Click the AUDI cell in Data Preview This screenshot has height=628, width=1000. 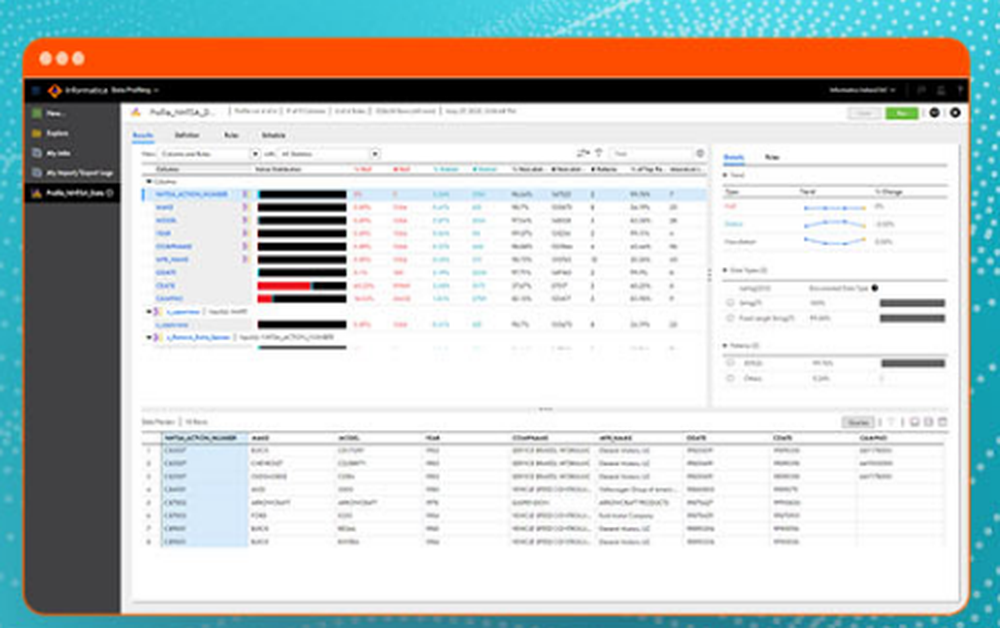258,490
